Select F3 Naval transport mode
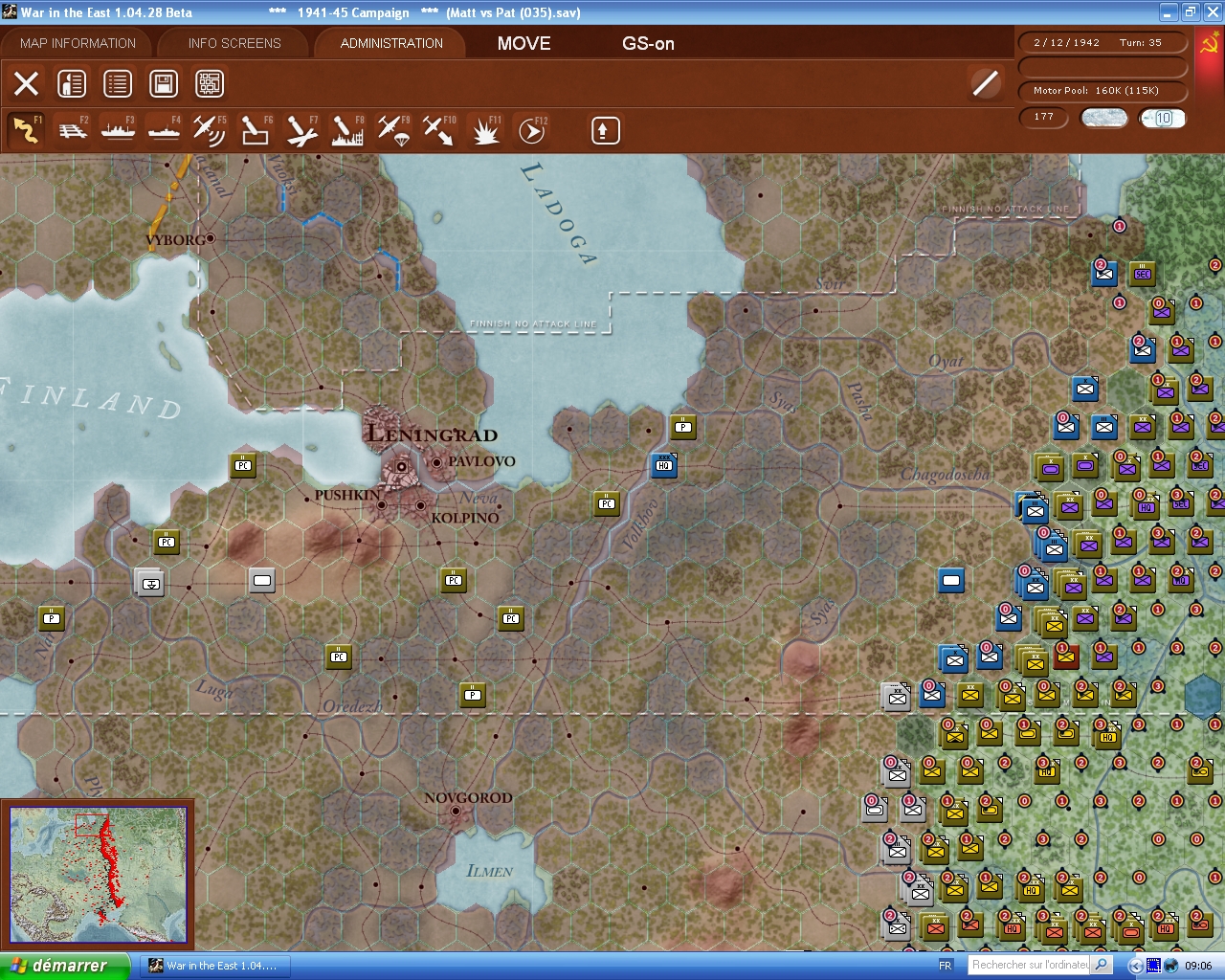Screen dimensions: 1225x980 tap(118, 130)
